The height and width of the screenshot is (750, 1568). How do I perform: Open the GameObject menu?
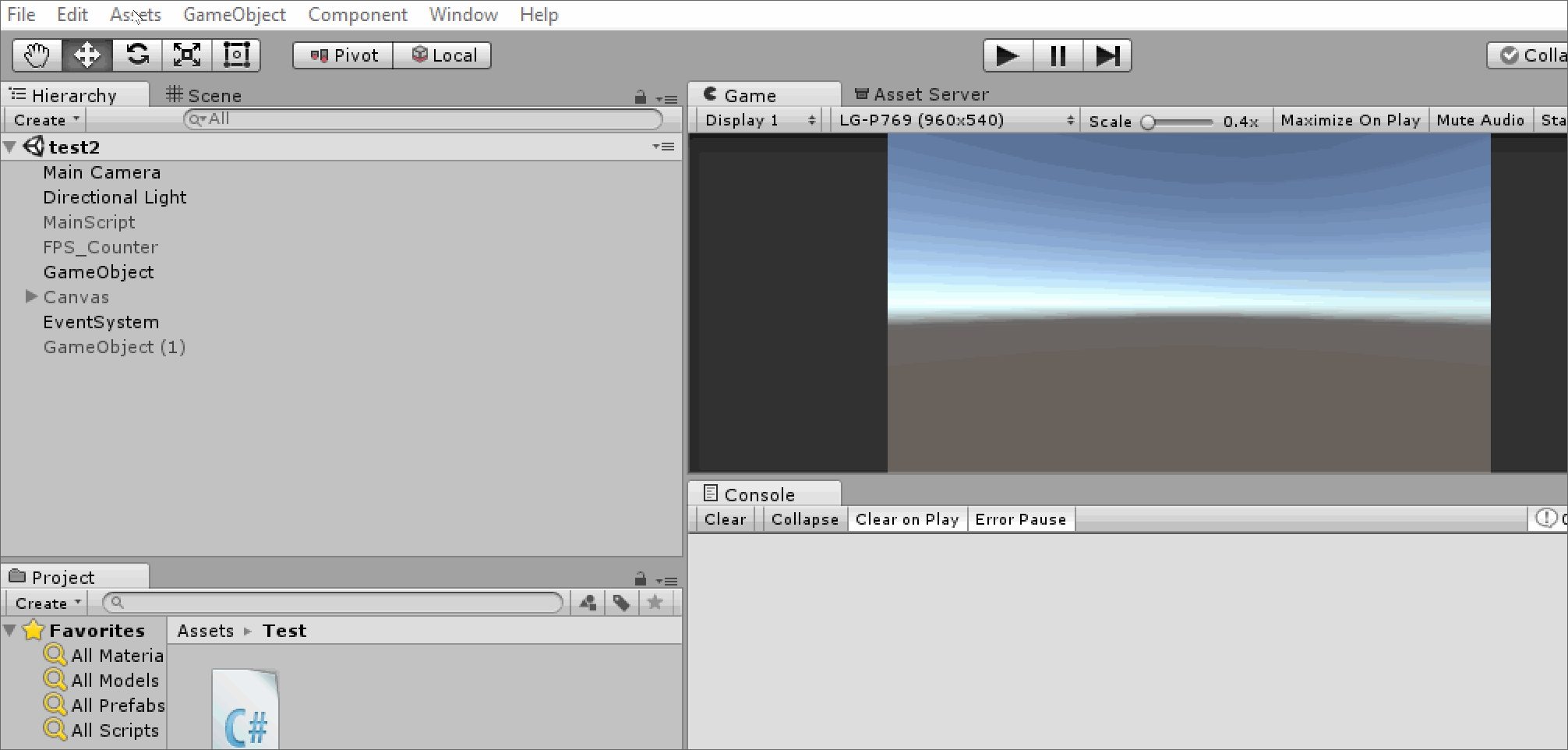coord(235,15)
